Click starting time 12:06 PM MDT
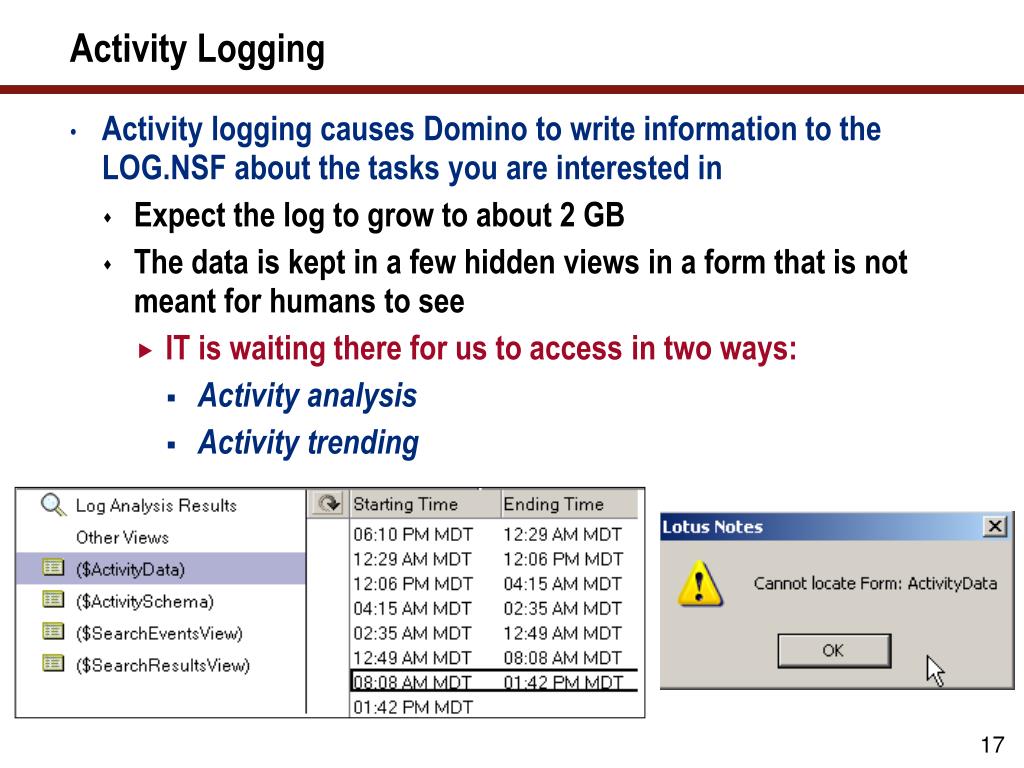Screen dimensions: 1024x768 413,584
